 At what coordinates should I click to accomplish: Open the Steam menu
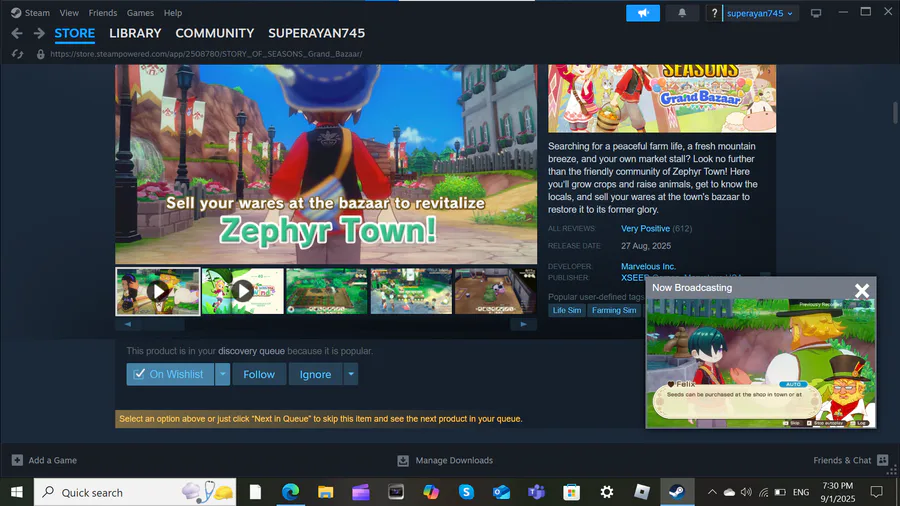click(x=37, y=13)
